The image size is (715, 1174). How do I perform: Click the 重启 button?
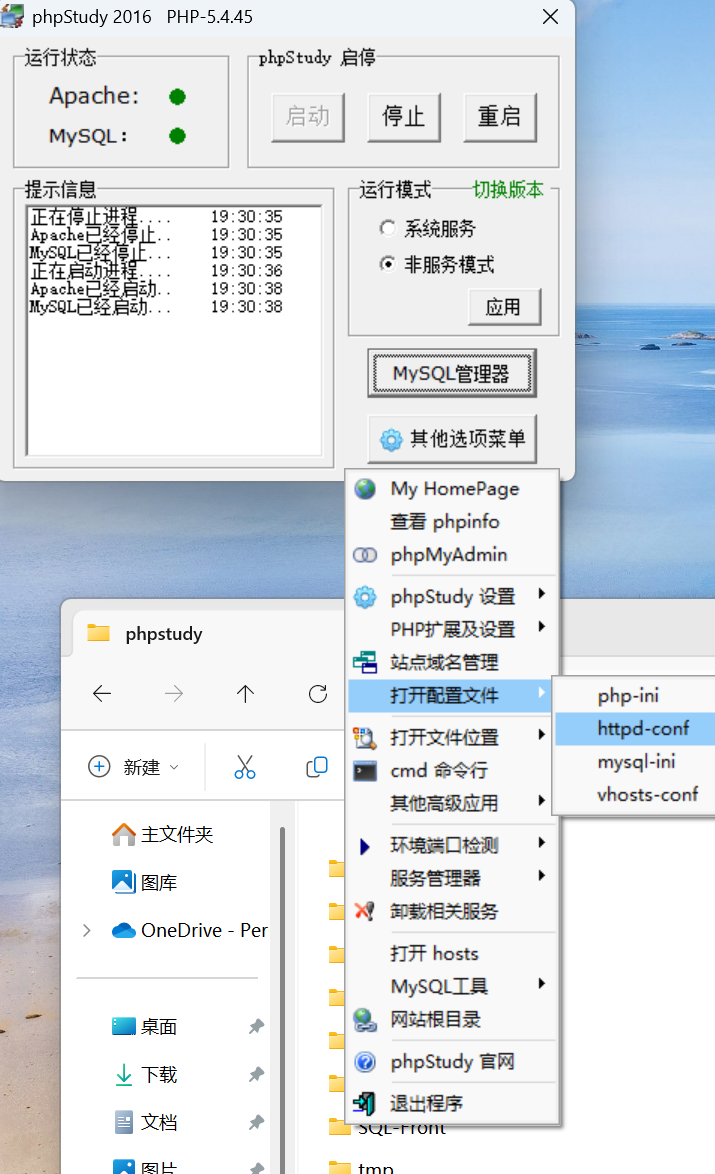(x=499, y=117)
